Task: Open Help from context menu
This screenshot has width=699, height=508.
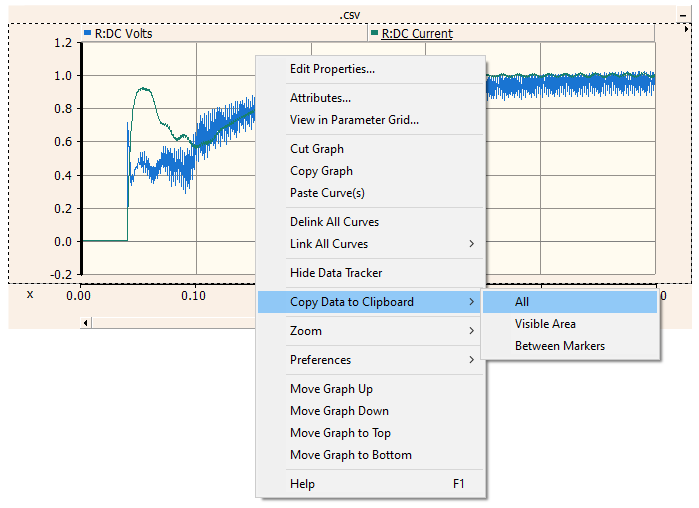Action: [x=302, y=484]
